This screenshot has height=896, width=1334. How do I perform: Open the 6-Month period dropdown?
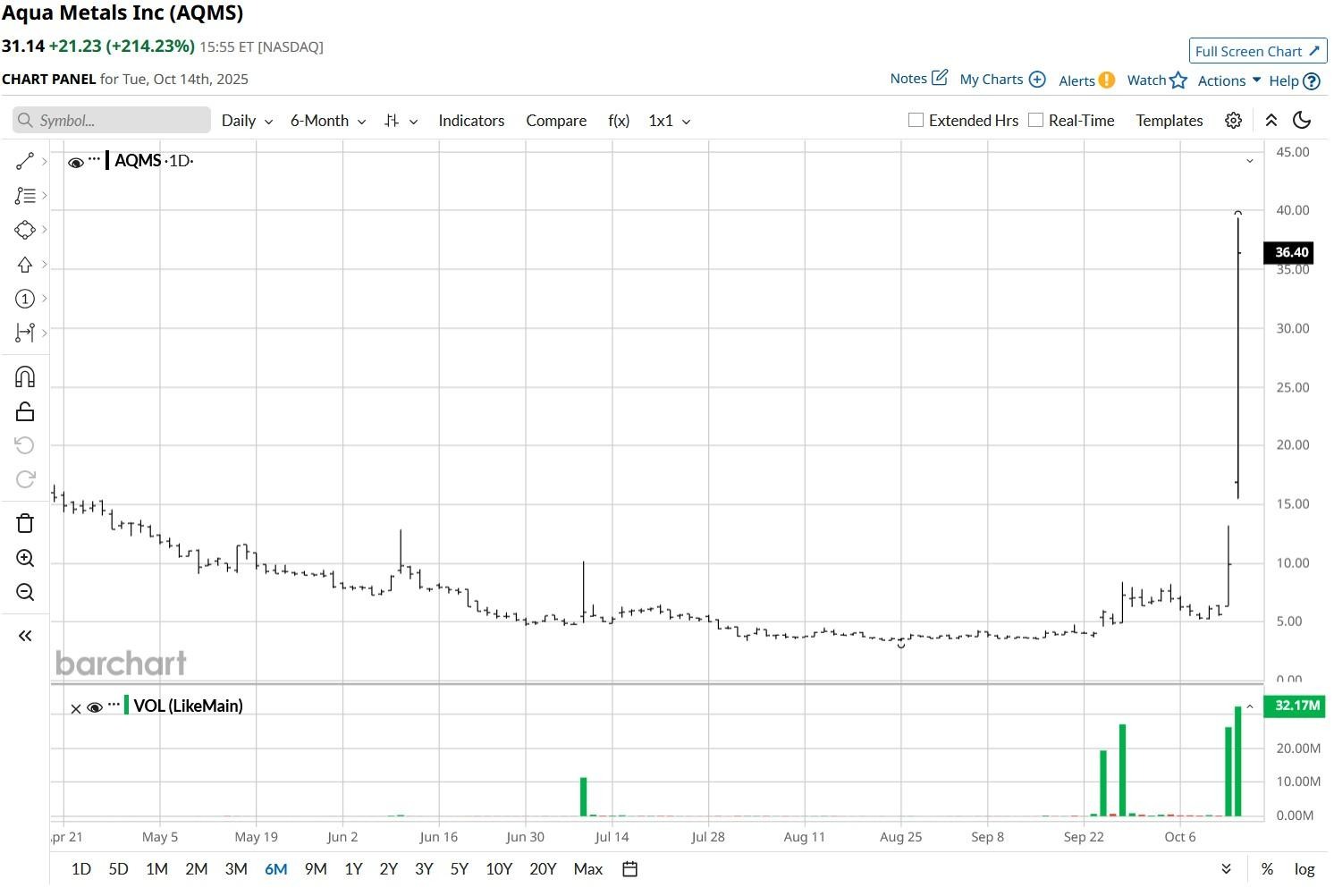click(x=328, y=121)
